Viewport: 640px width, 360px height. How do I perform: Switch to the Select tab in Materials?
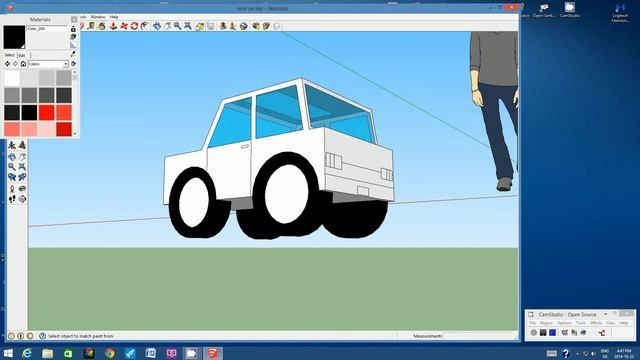click(x=9, y=55)
